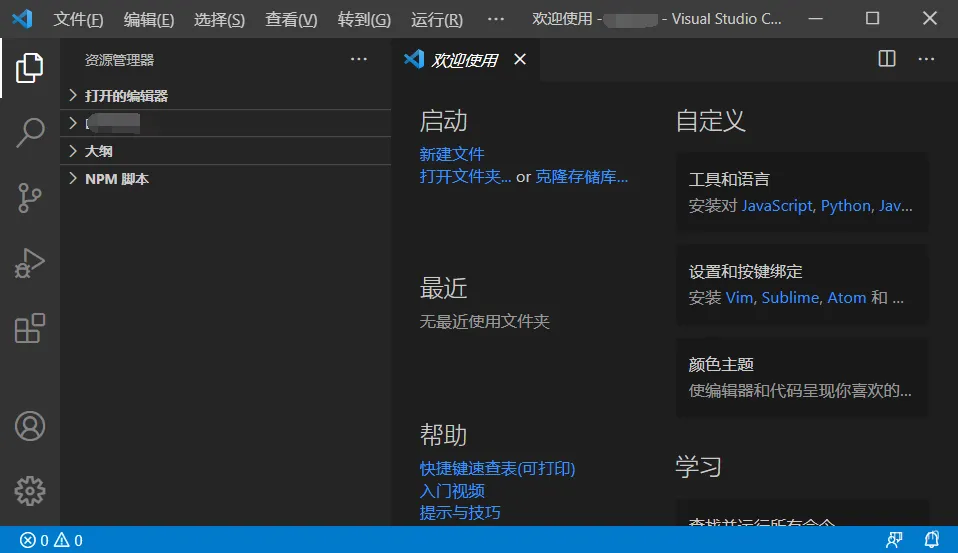Click the JavaScript install link
Image resolution: width=958 pixels, height=553 pixels.
tap(777, 206)
